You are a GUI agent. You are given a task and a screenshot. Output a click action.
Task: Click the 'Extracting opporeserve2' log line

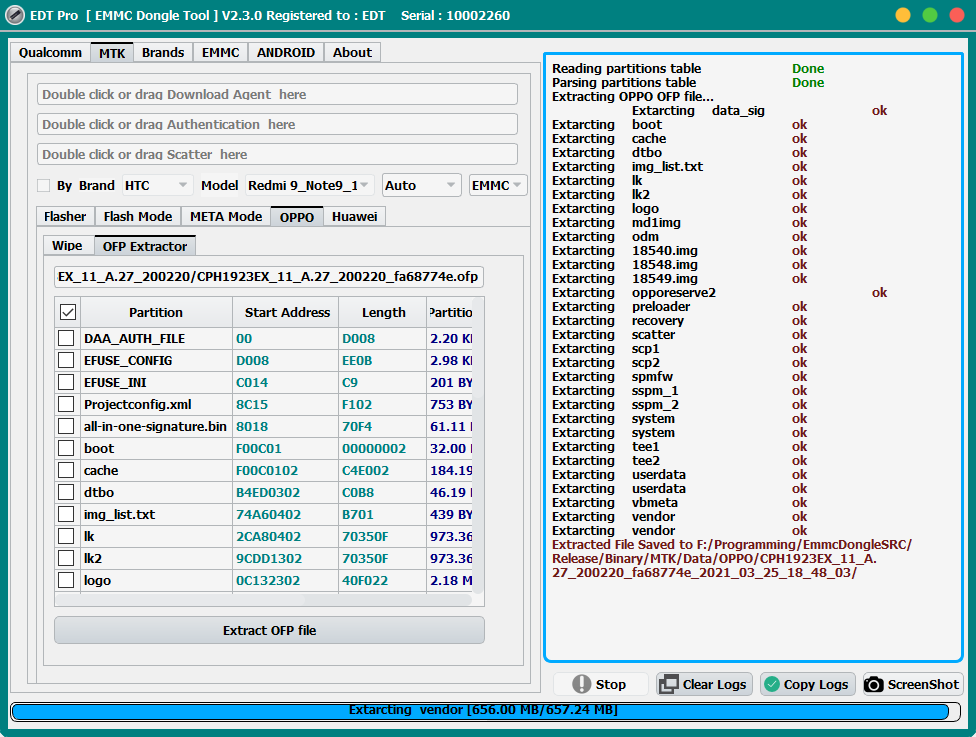[x=720, y=293]
